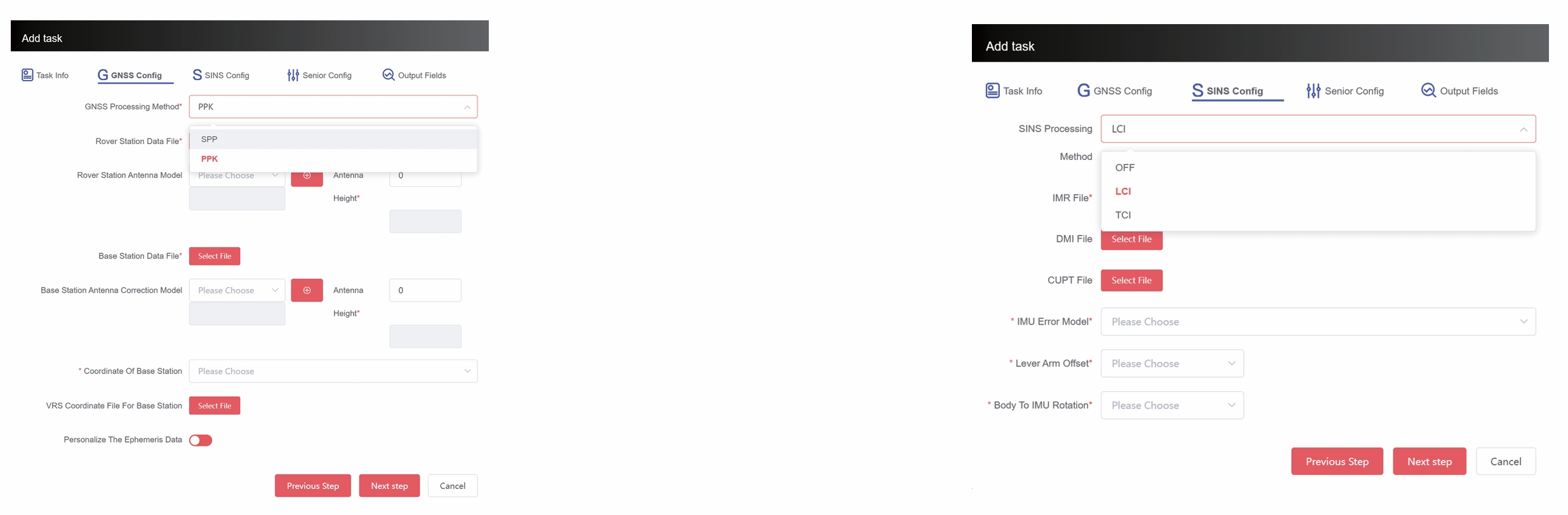Select OFF in SINS processing list

(x=1124, y=168)
